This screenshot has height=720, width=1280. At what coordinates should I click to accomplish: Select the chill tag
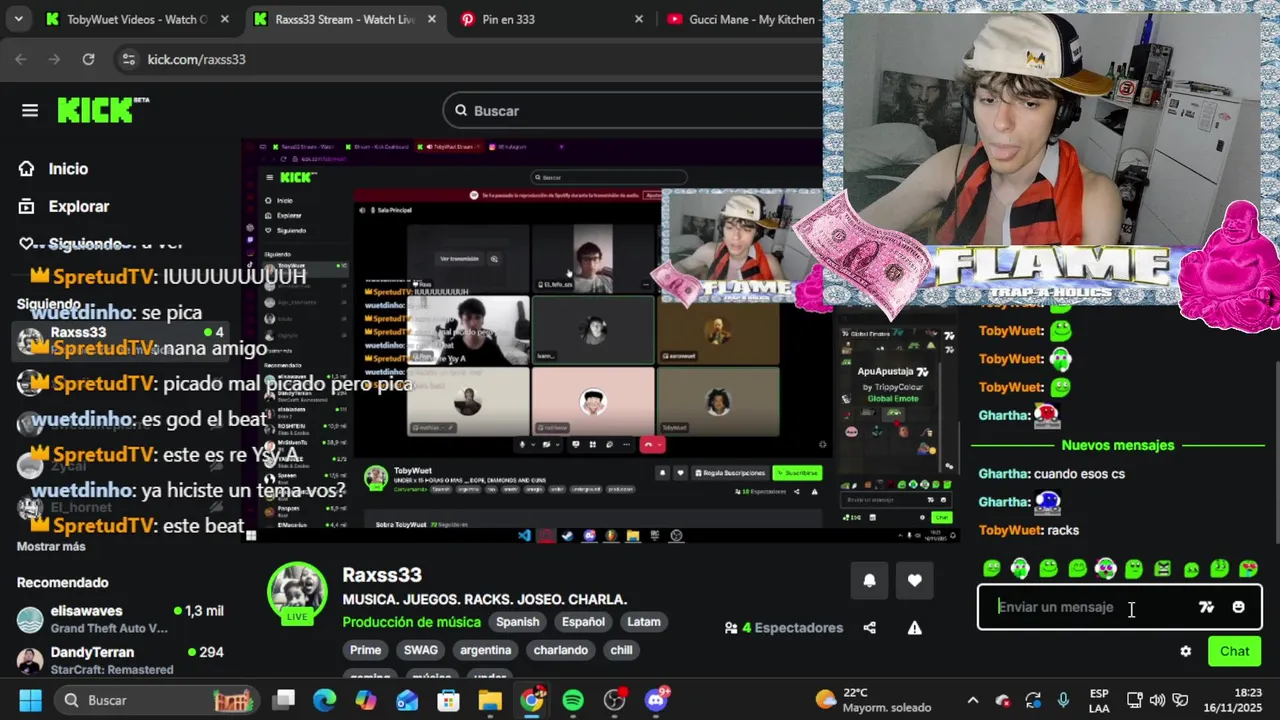coord(621,650)
